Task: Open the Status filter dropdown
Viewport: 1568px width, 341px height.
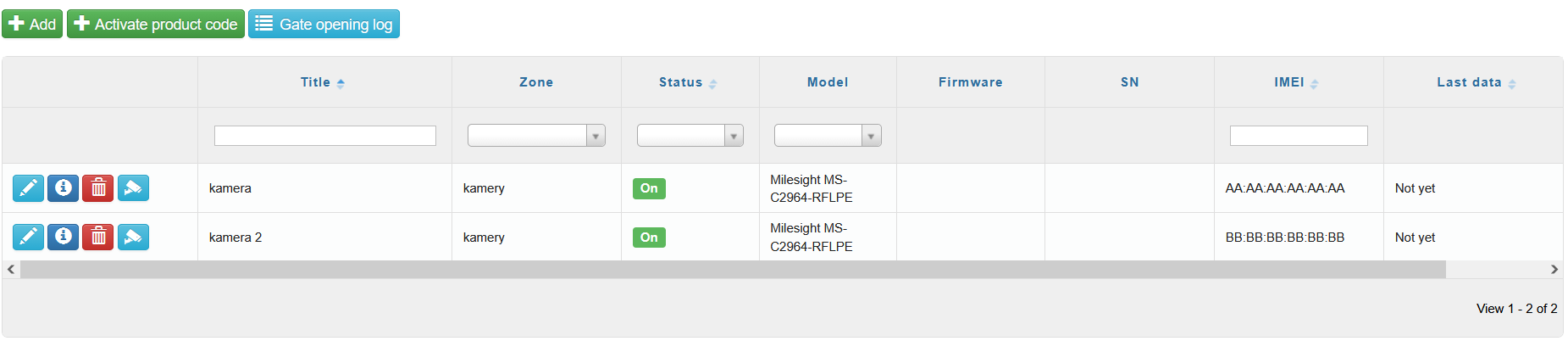Action: click(690, 136)
